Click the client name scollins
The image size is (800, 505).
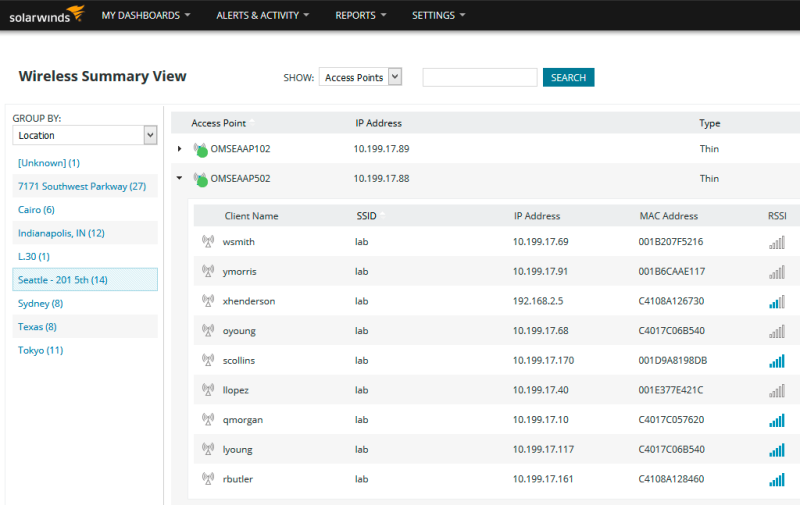239,360
